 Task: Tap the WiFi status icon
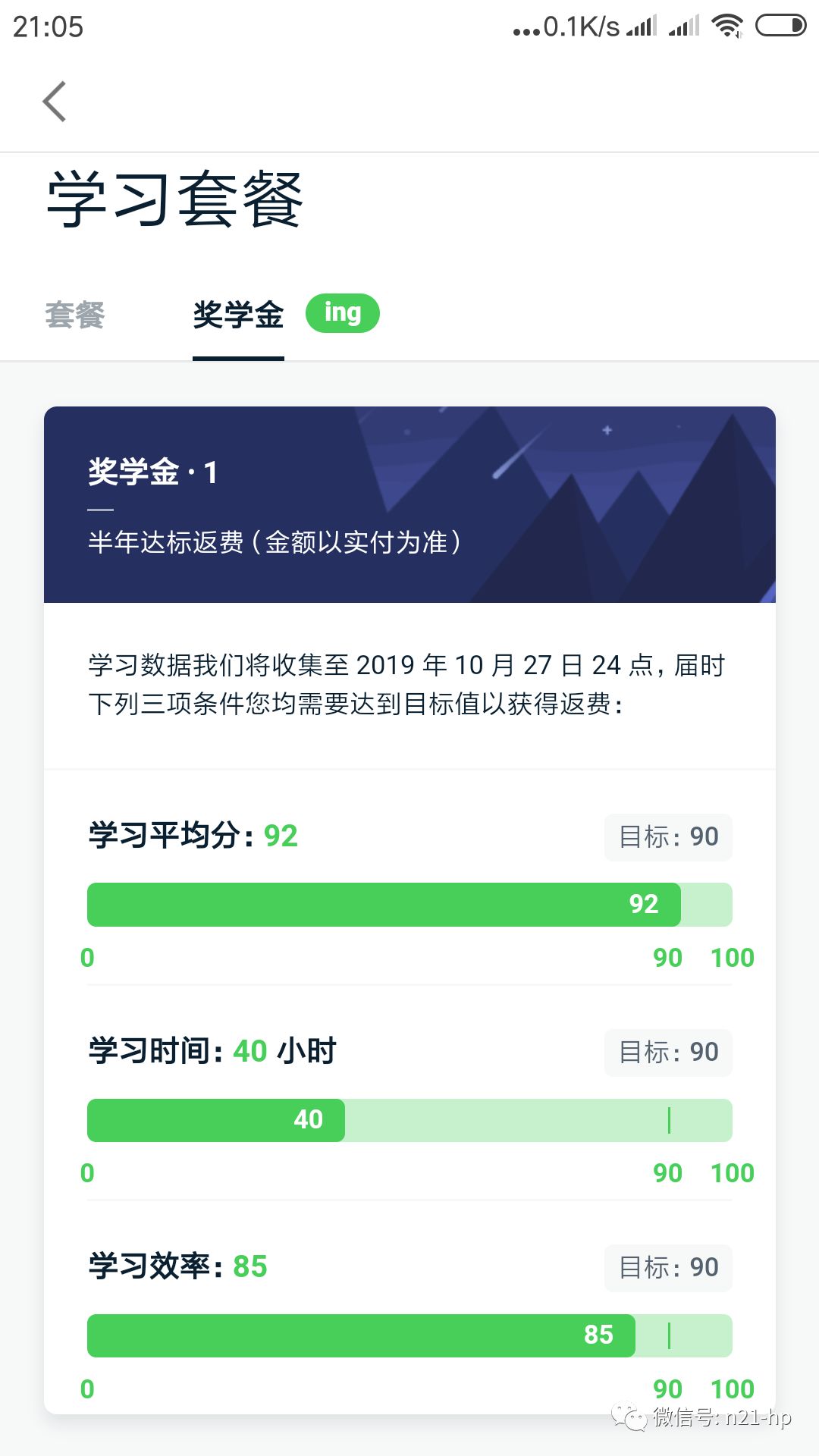pos(727,27)
